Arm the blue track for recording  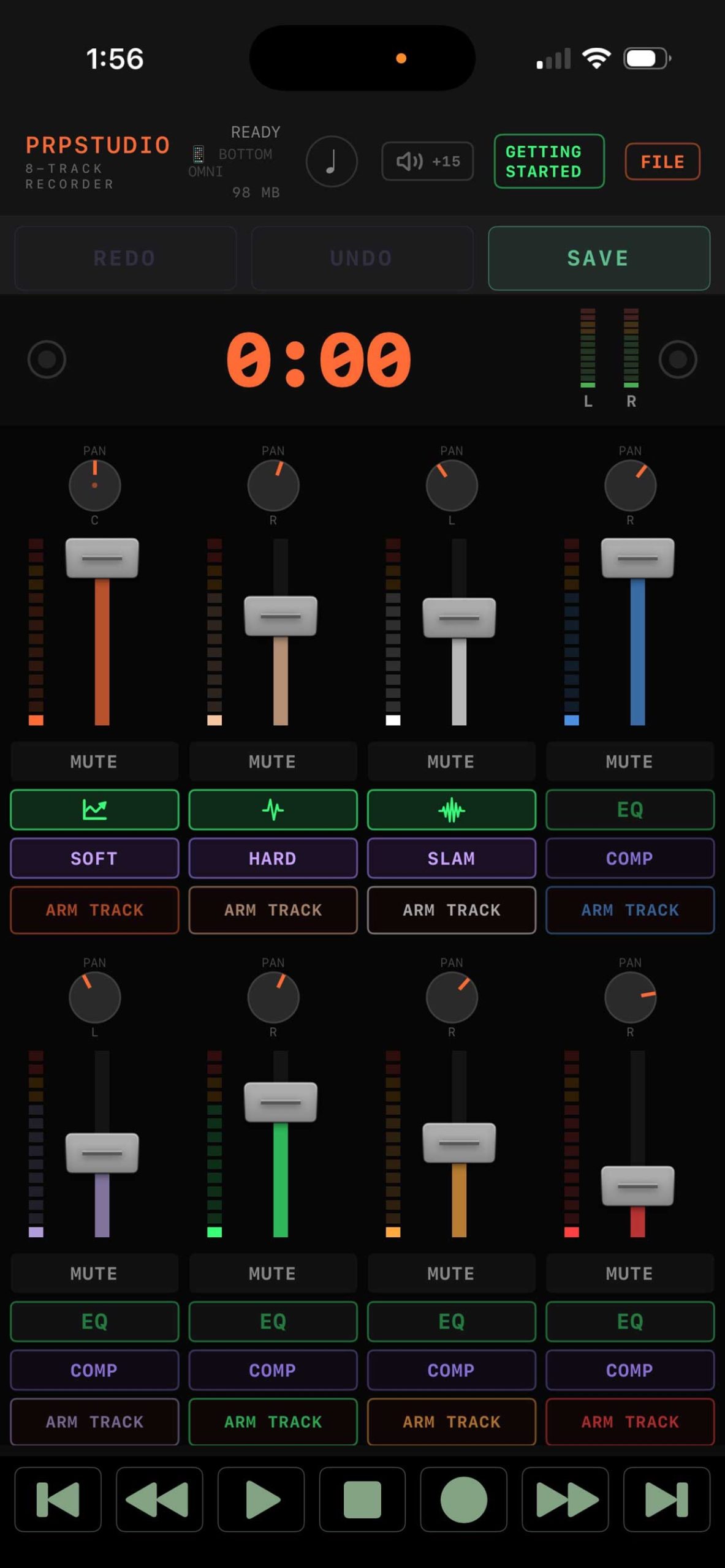click(x=630, y=910)
